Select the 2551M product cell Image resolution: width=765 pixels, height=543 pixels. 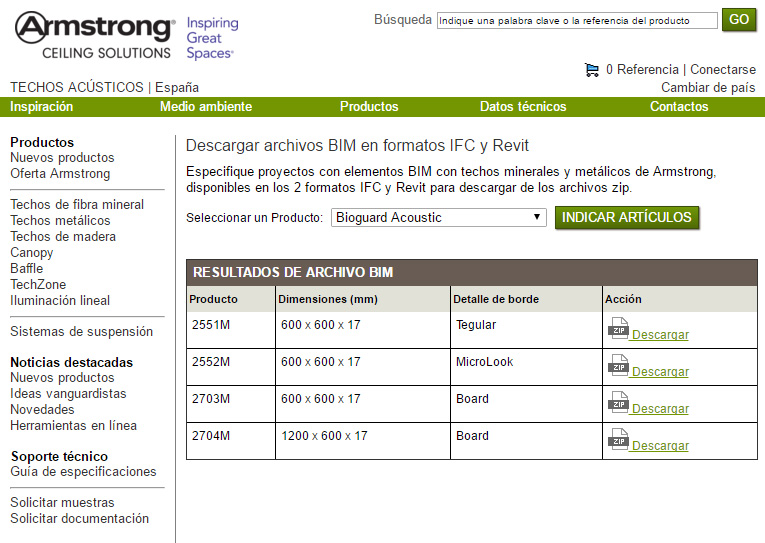click(x=231, y=330)
